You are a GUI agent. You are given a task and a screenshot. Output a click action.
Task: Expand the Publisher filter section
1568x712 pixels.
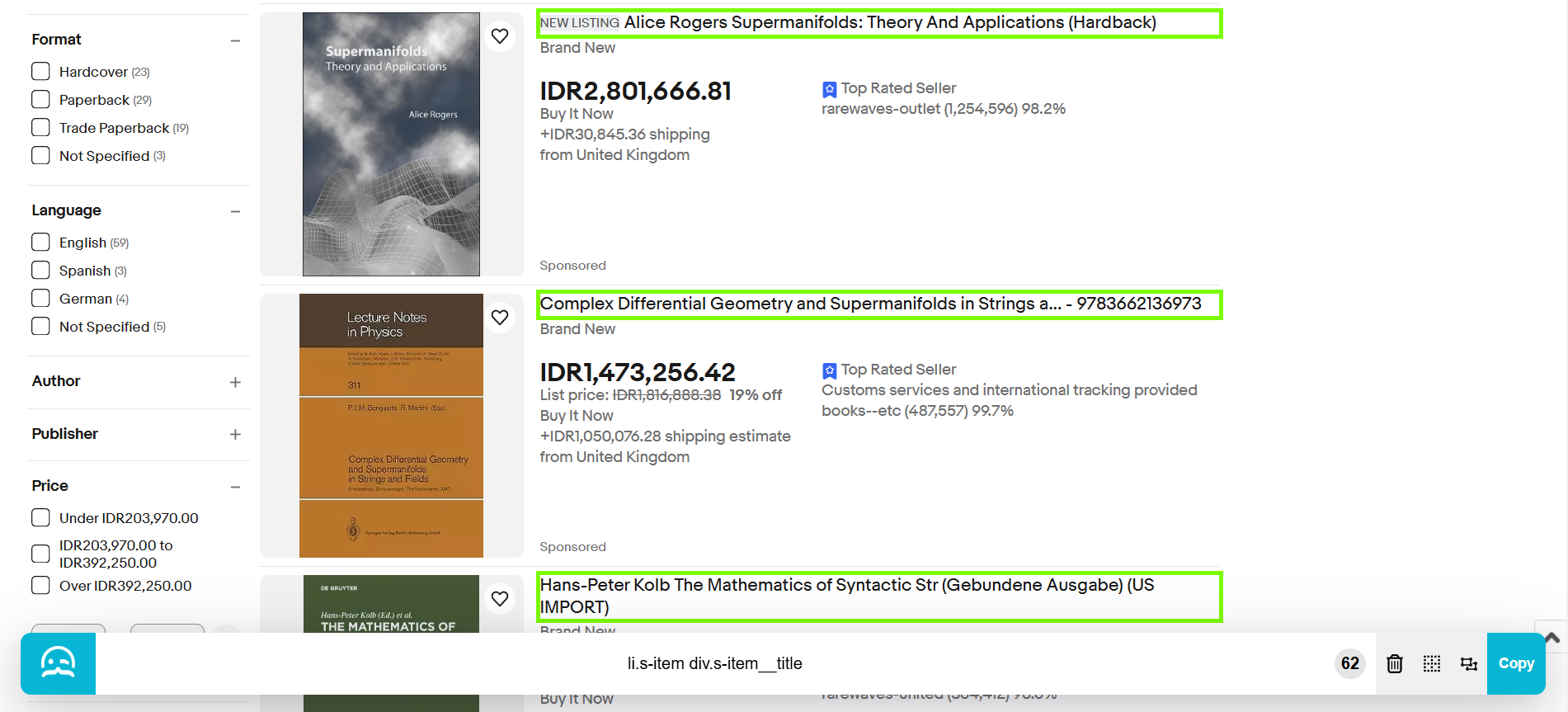coord(235,434)
